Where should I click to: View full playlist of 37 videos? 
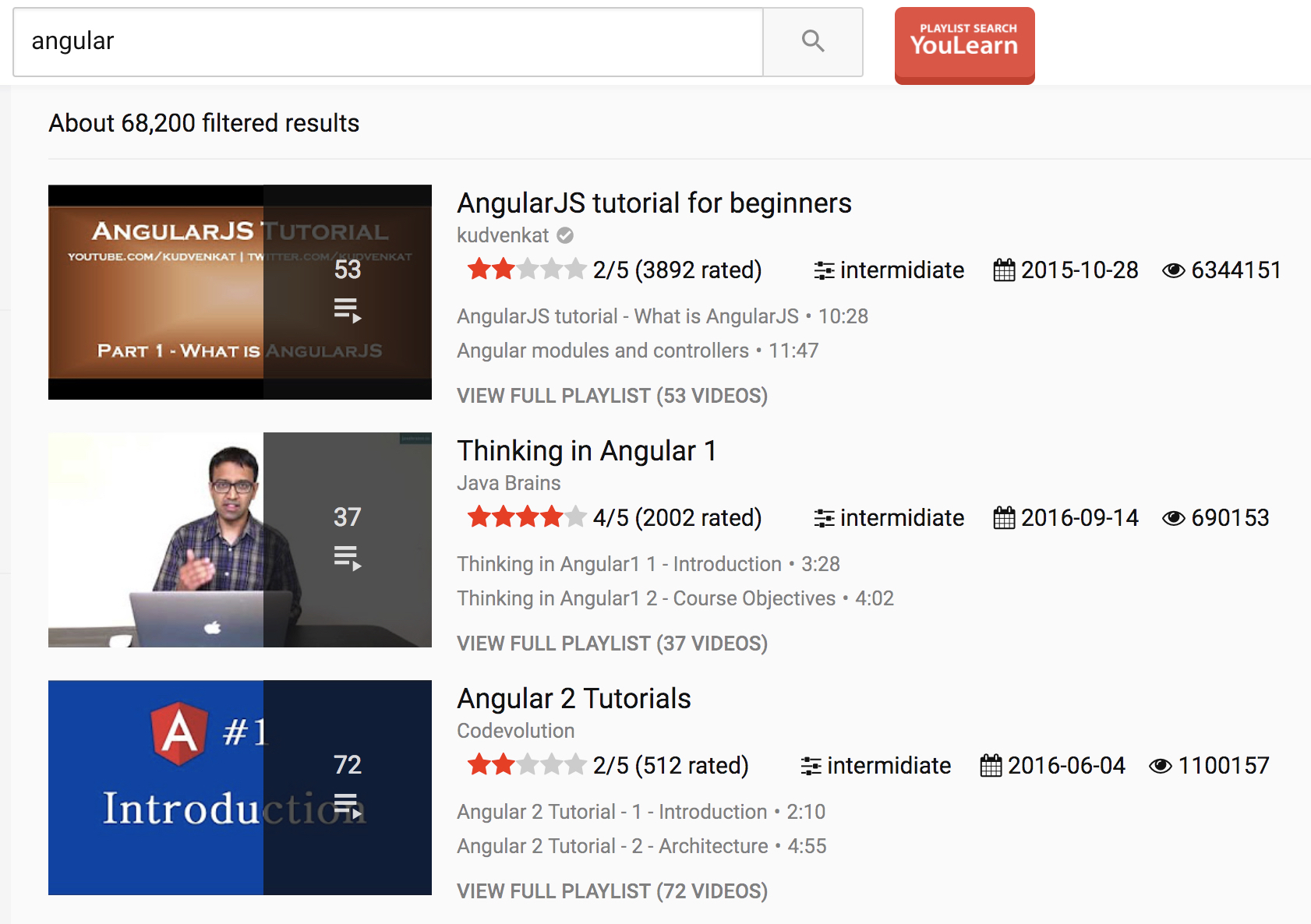(x=613, y=644)
